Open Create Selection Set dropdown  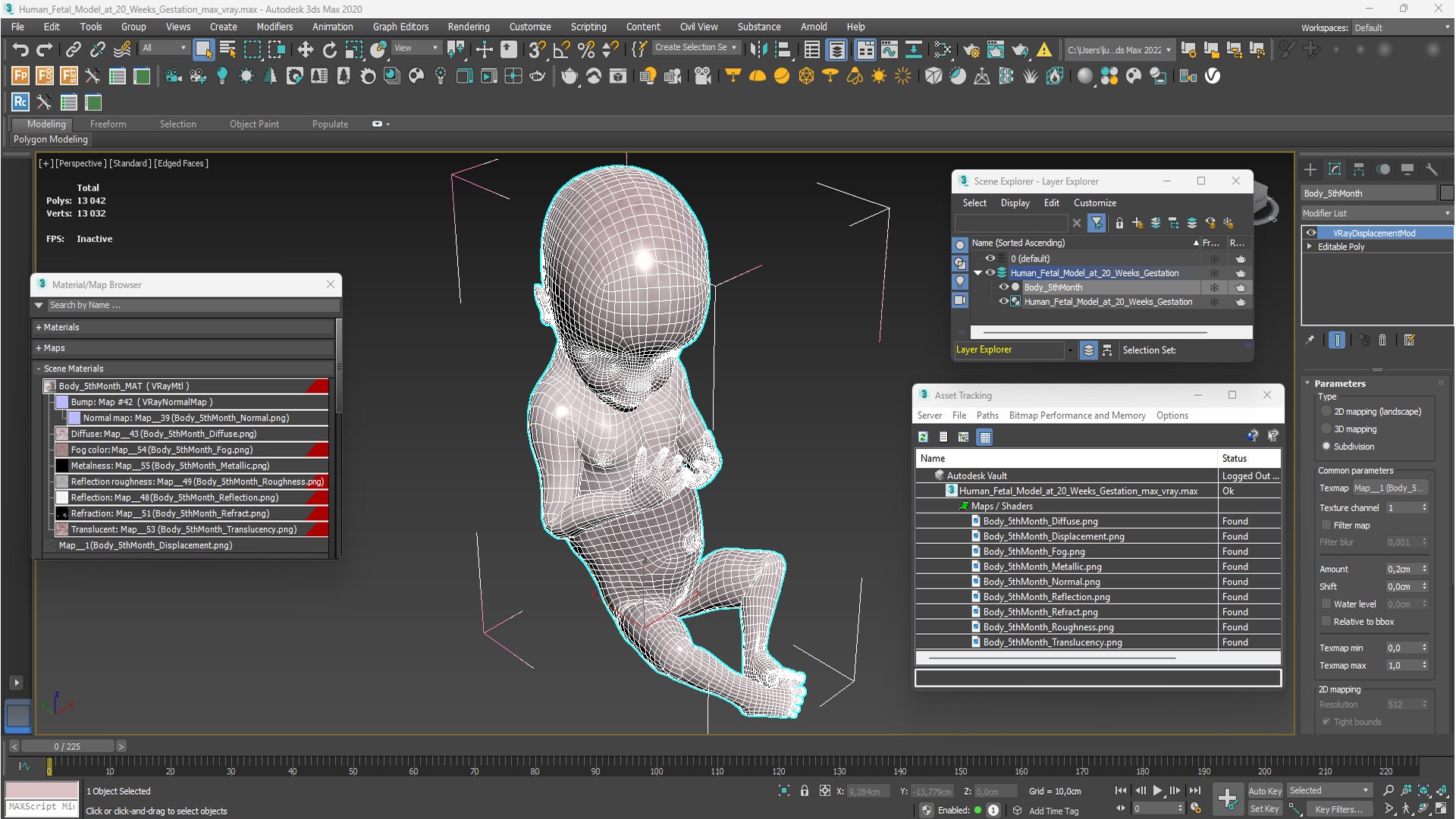[695, 48]
